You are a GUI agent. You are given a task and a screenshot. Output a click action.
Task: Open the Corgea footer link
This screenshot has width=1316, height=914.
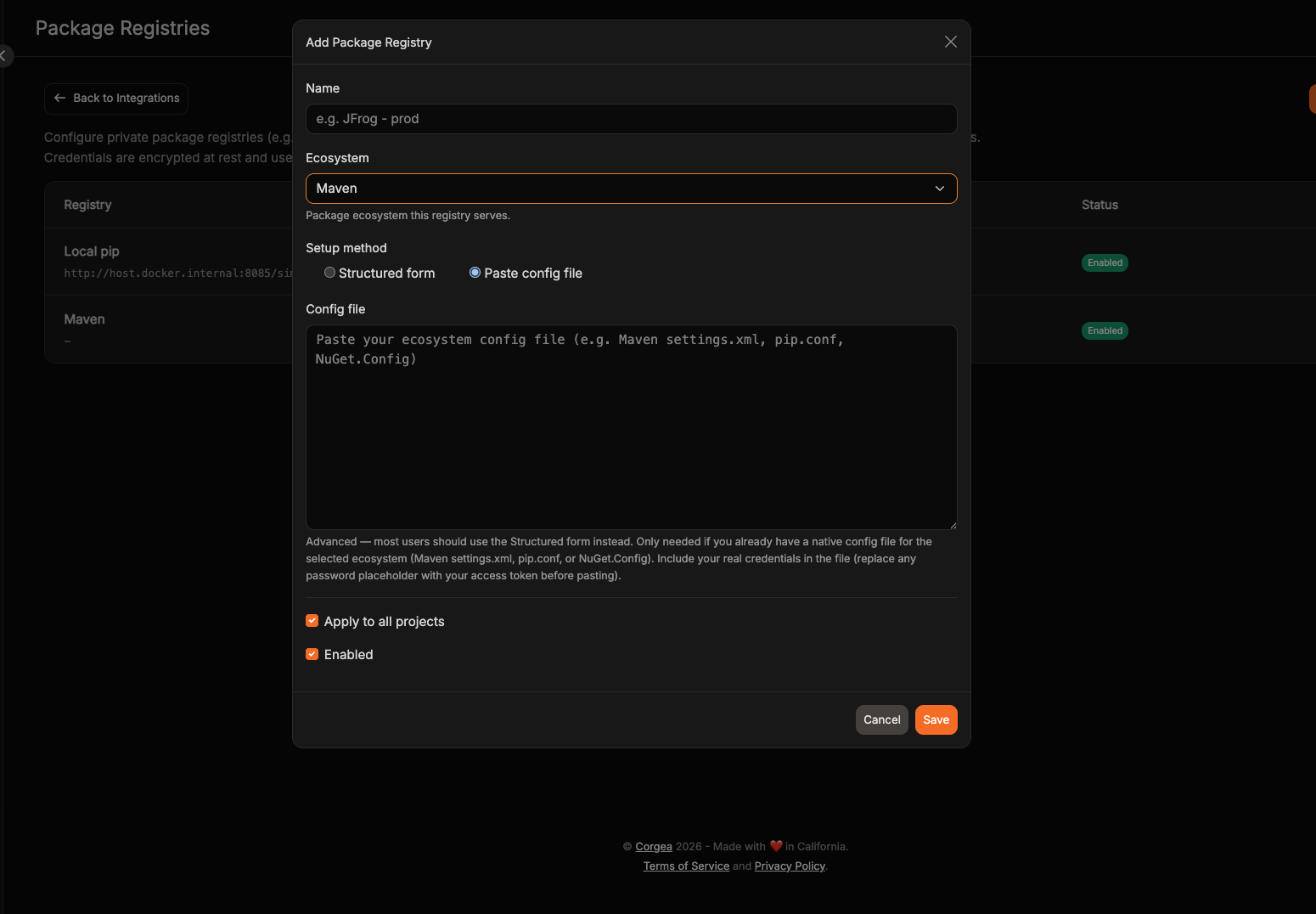654,846
